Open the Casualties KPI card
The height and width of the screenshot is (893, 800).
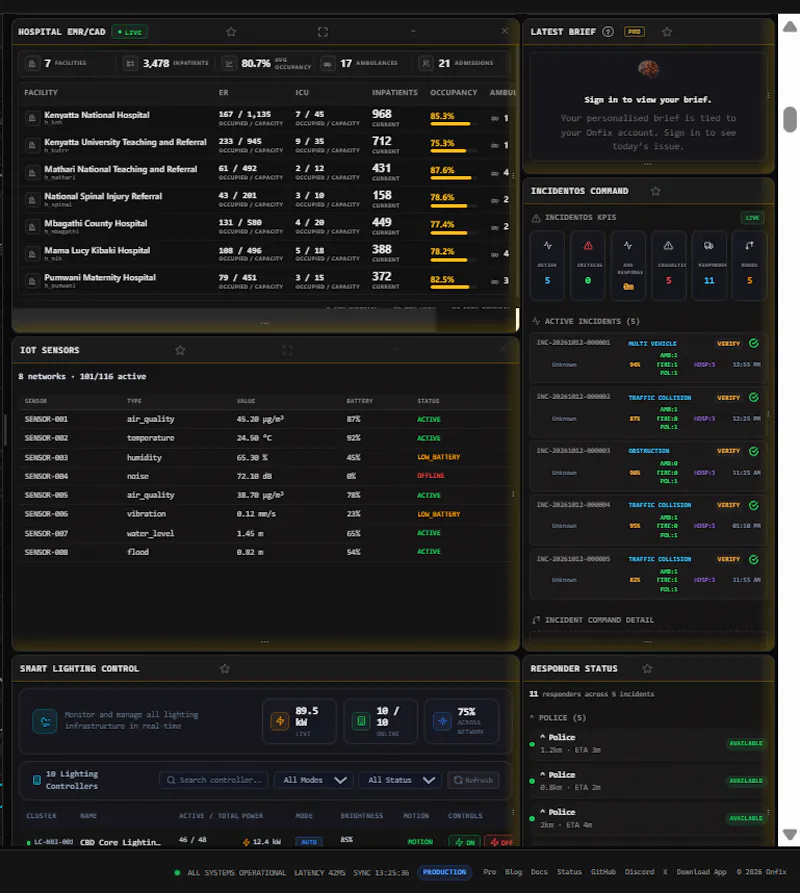pos(668,265)
